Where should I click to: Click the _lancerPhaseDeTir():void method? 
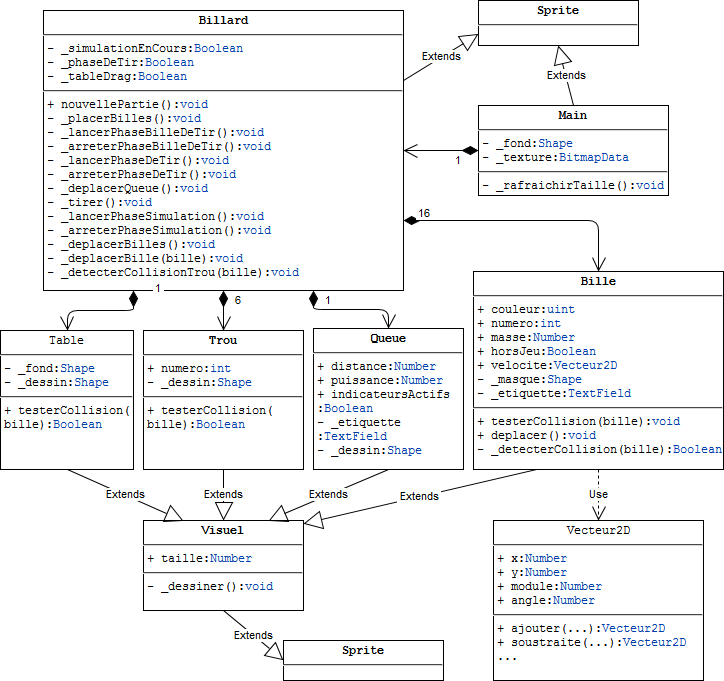[139, 160]
